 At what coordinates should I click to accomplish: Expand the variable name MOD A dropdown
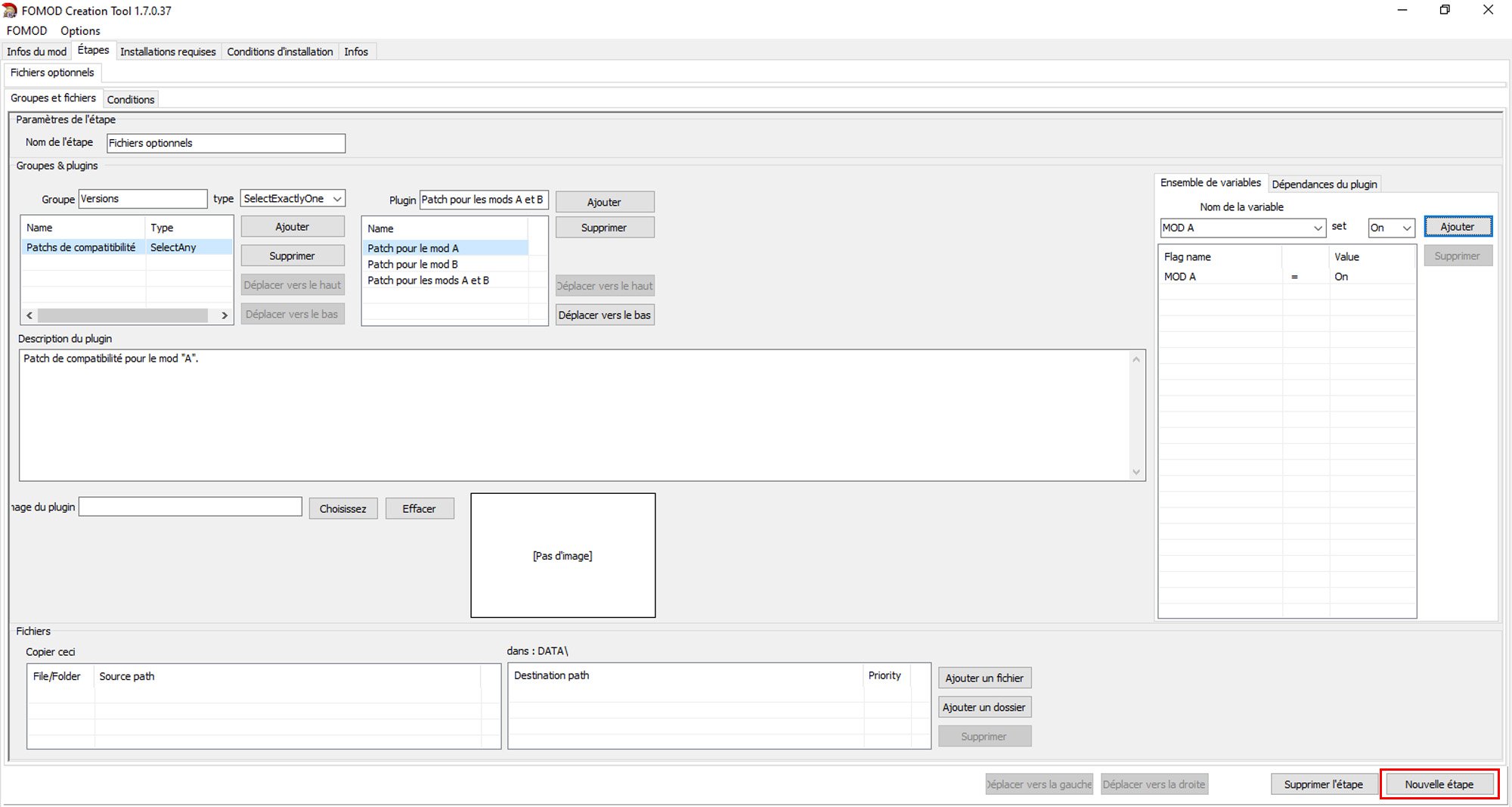click(x=1318, y=228)
